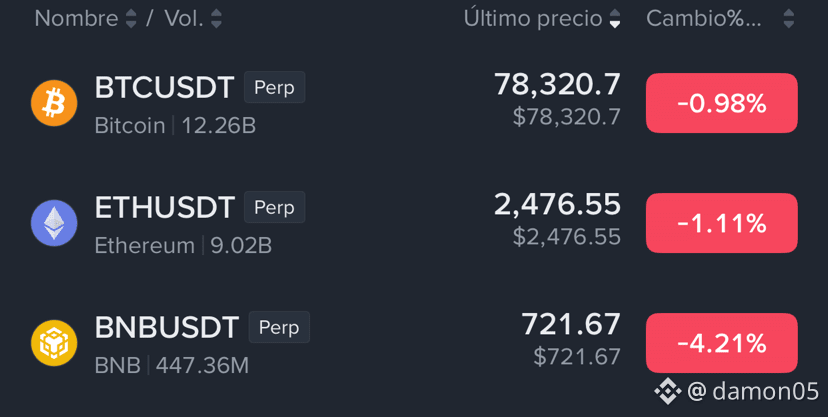Click the 78,320.7 Bitcoin price
This screenshot has width=828, height=417.
pos(557,84)
